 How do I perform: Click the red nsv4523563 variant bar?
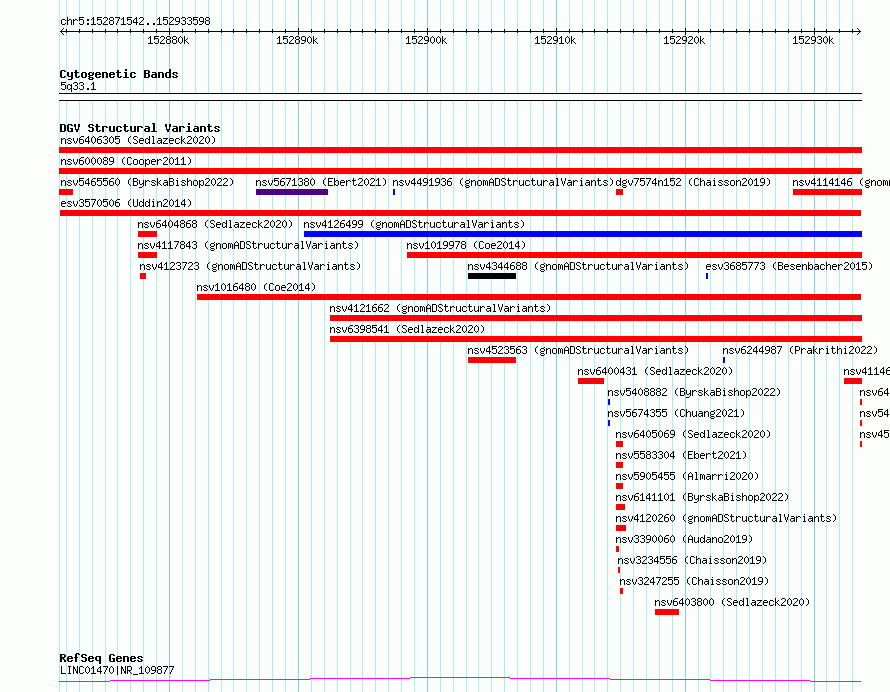point(492,360)
